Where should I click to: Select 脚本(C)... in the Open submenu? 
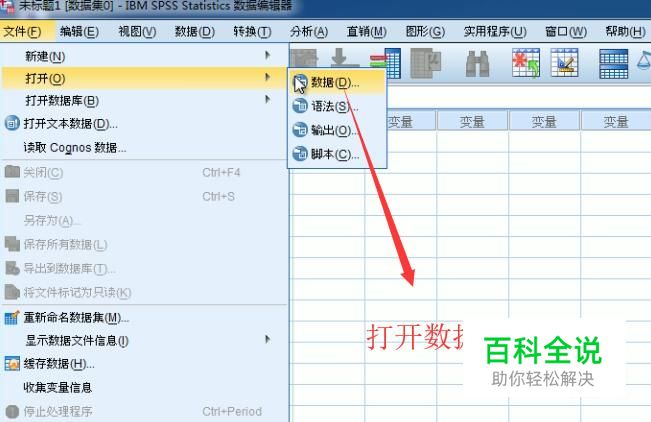point(337,154)
